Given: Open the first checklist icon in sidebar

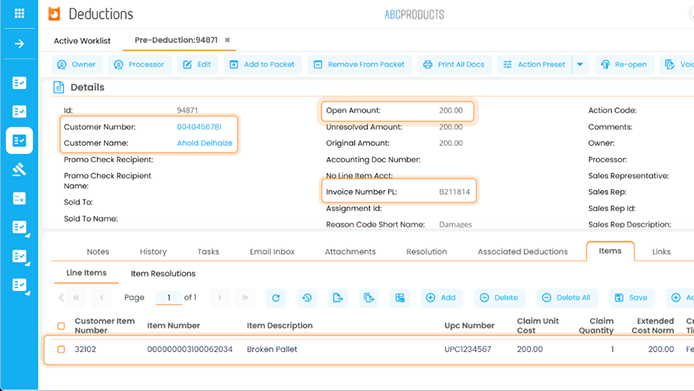Looking at the screenshot, I should pyautogui.click(x=19, y=83).
